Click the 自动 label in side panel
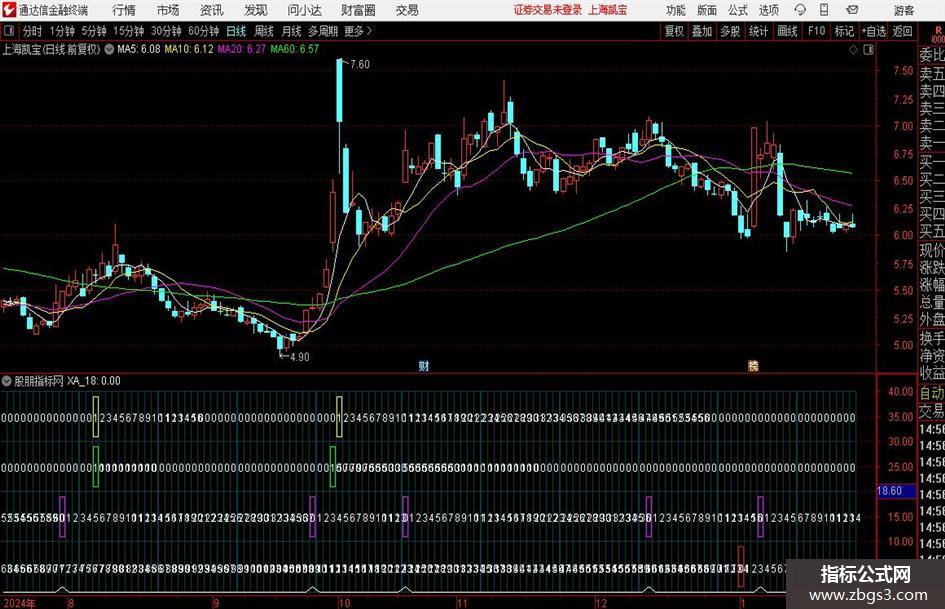Image resolution: width=945 pixels, height=609 pixels. 932,393
